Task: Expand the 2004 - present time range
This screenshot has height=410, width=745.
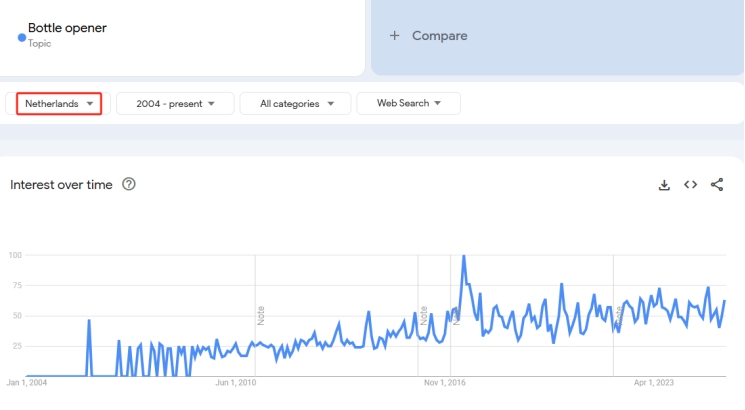Action: (175, 103)
